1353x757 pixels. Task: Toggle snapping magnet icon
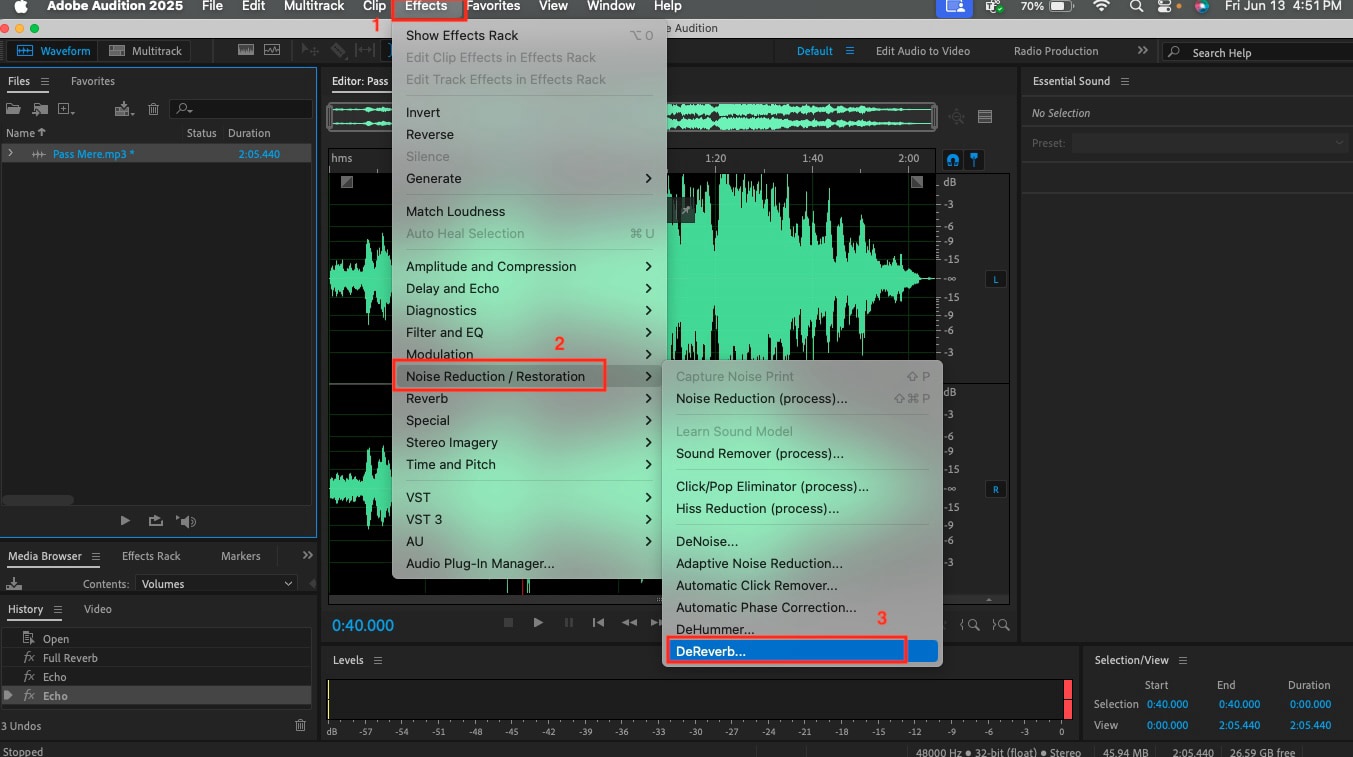coord(952,159)
